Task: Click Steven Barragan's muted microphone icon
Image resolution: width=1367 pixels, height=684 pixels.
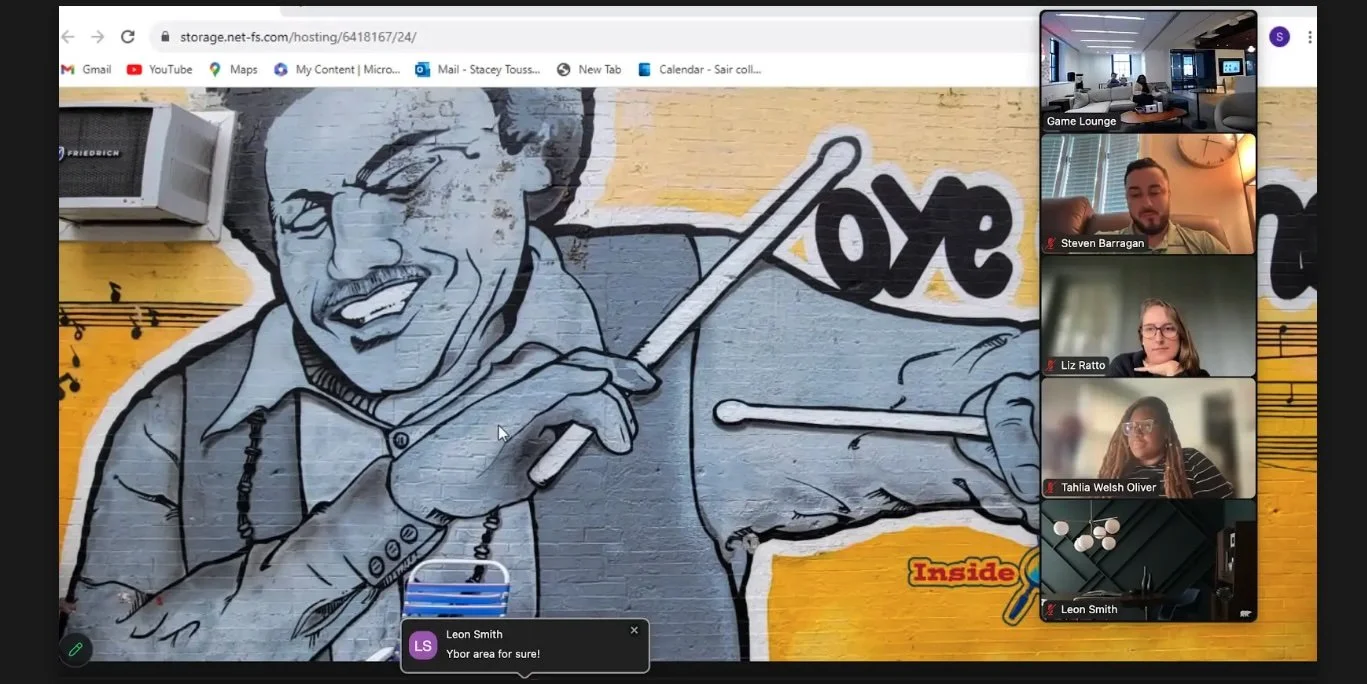Action: pos(1051,243)
